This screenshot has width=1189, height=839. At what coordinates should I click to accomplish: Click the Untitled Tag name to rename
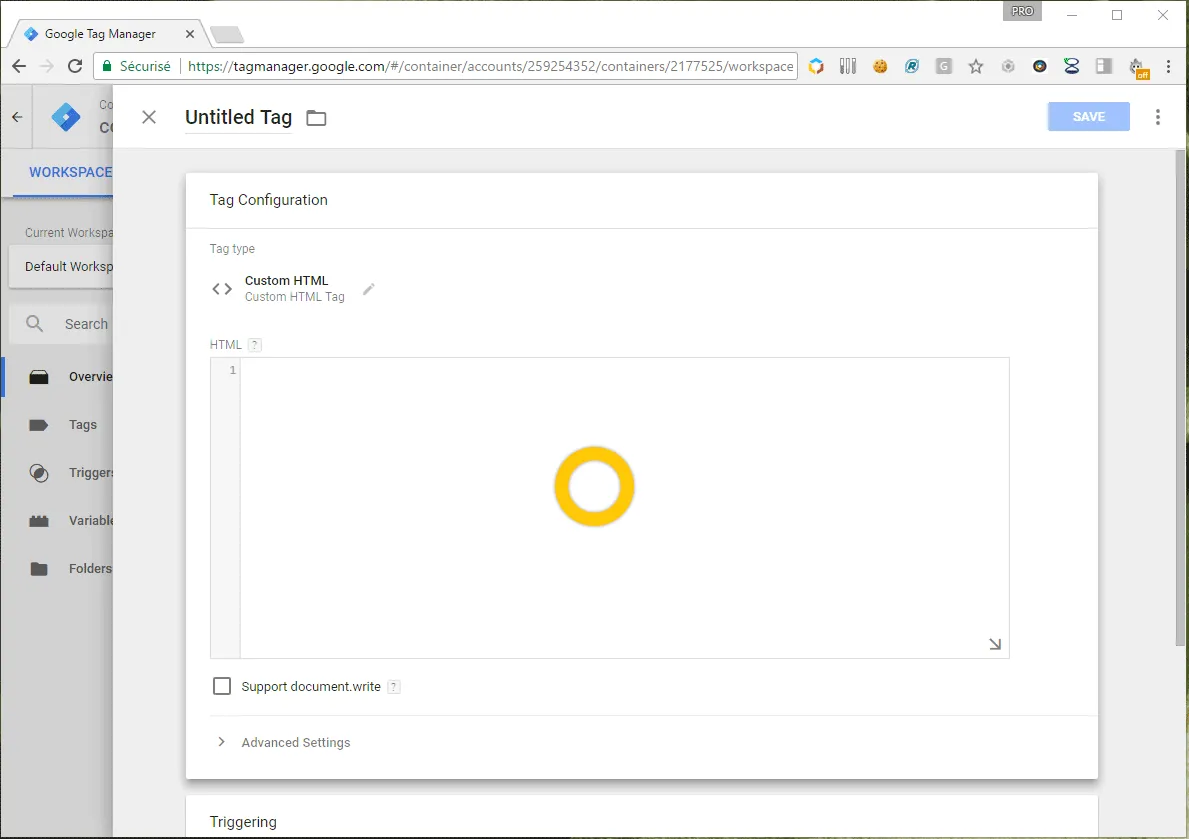coord(238,117)
